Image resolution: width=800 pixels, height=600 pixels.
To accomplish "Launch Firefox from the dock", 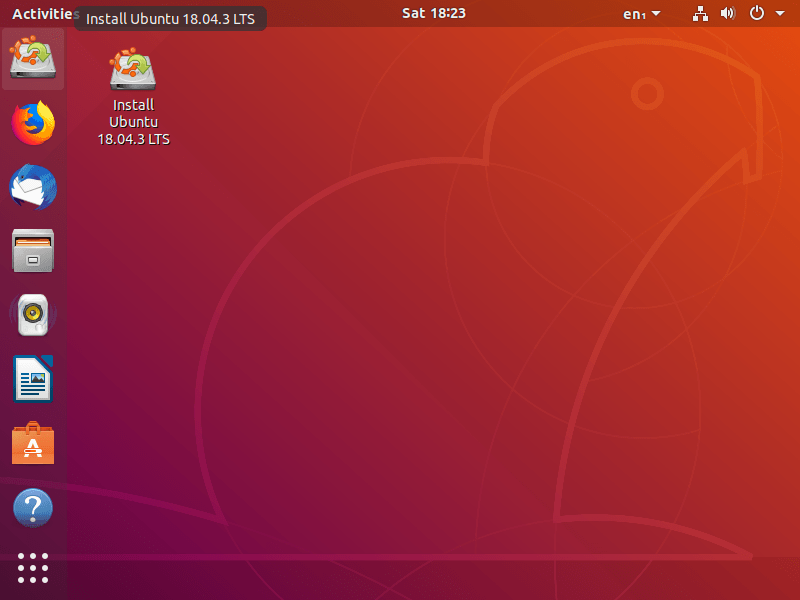I will (x=33, y=123).
